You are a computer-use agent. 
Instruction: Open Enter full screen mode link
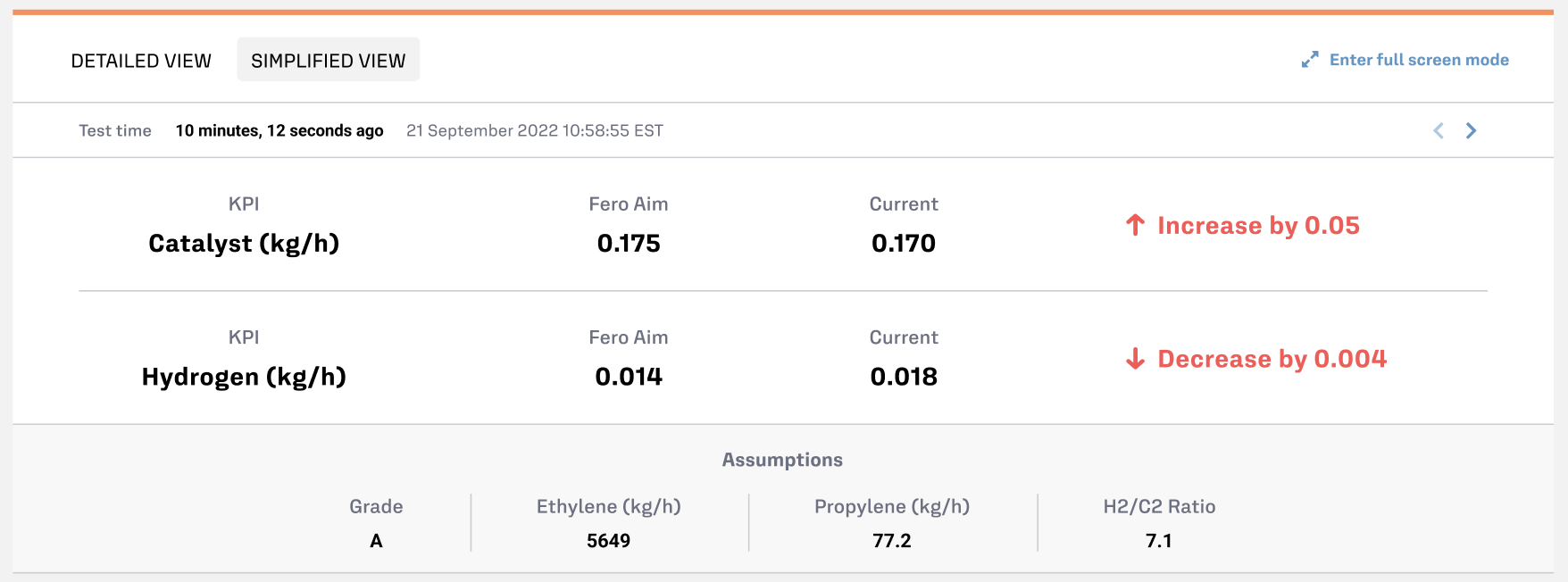[1419, 60]
